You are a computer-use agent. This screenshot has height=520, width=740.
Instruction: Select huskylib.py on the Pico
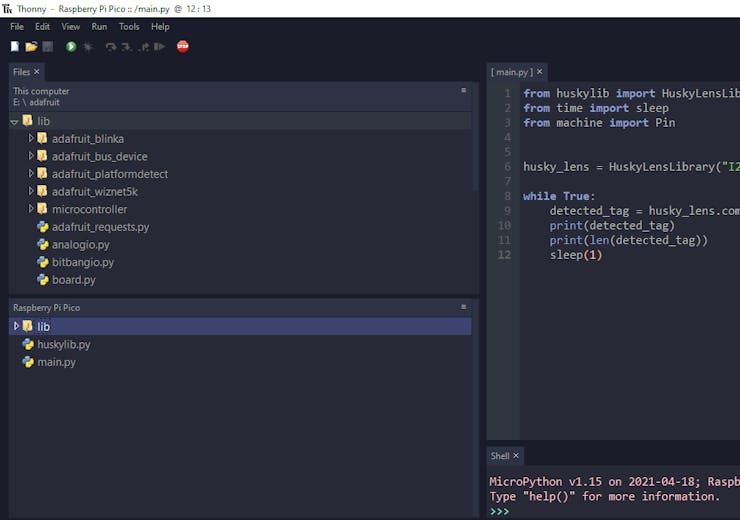(64, 344)
